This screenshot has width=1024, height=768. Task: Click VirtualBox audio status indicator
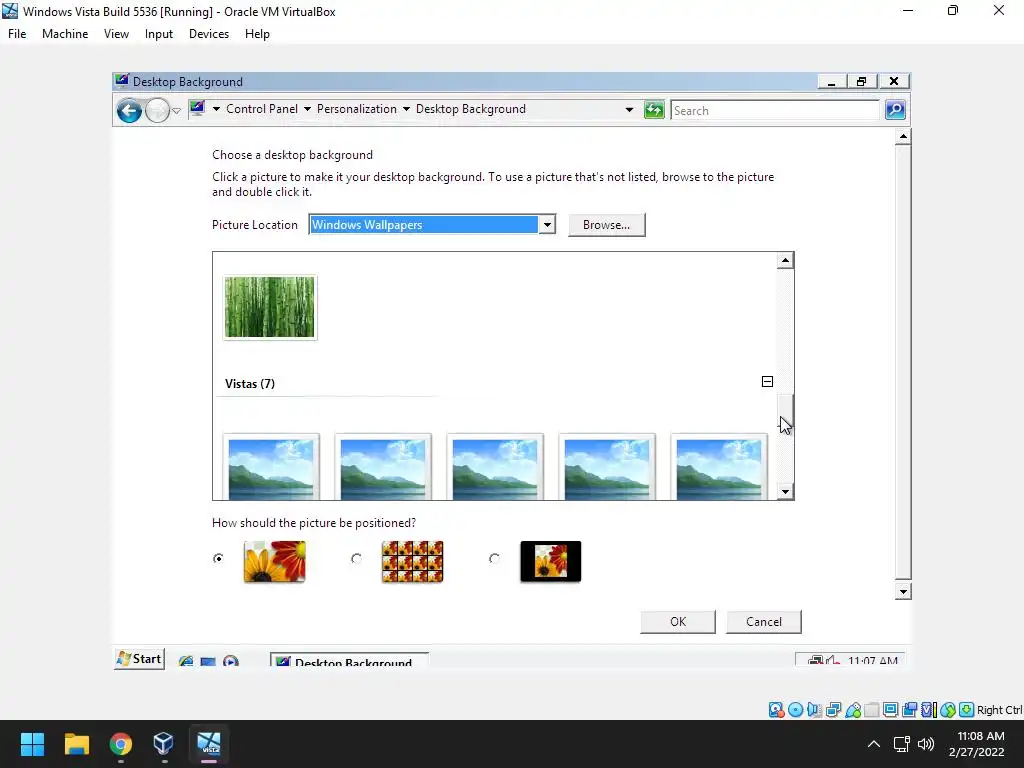814,710
